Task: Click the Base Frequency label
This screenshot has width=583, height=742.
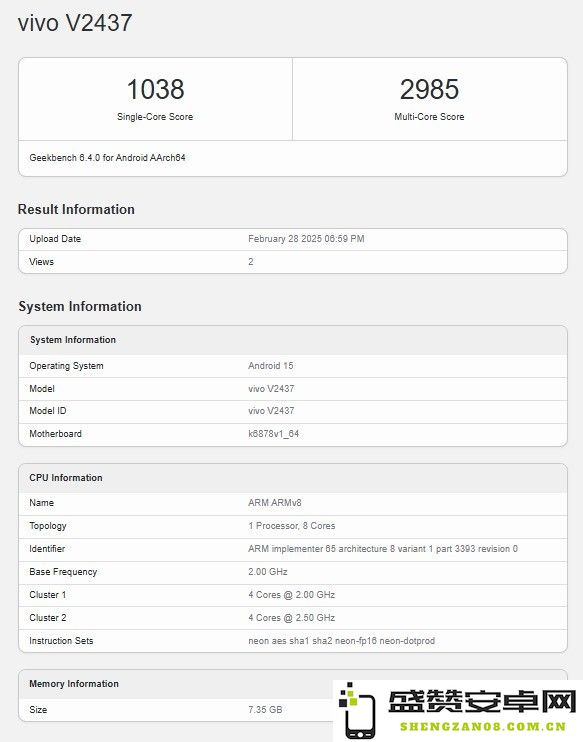Action: (63, 572)
